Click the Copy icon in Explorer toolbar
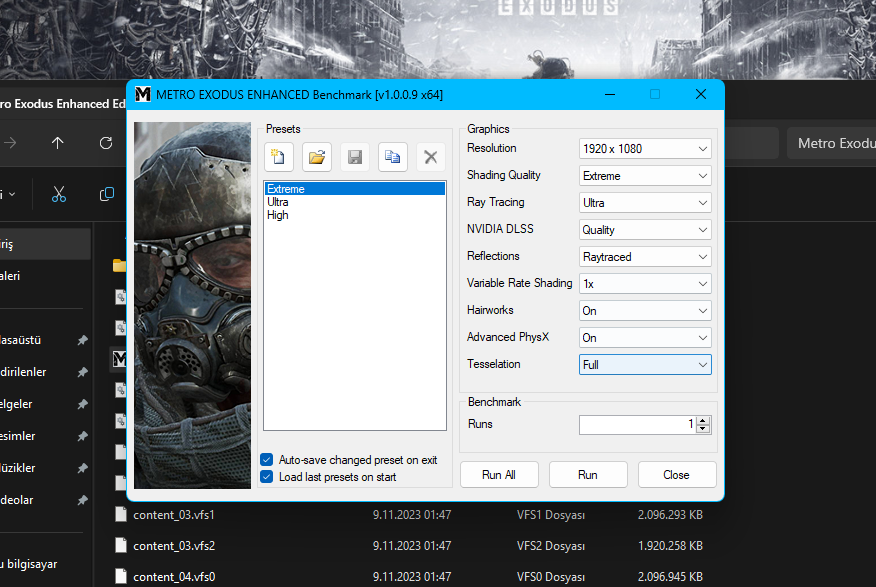 click(107, 194)
